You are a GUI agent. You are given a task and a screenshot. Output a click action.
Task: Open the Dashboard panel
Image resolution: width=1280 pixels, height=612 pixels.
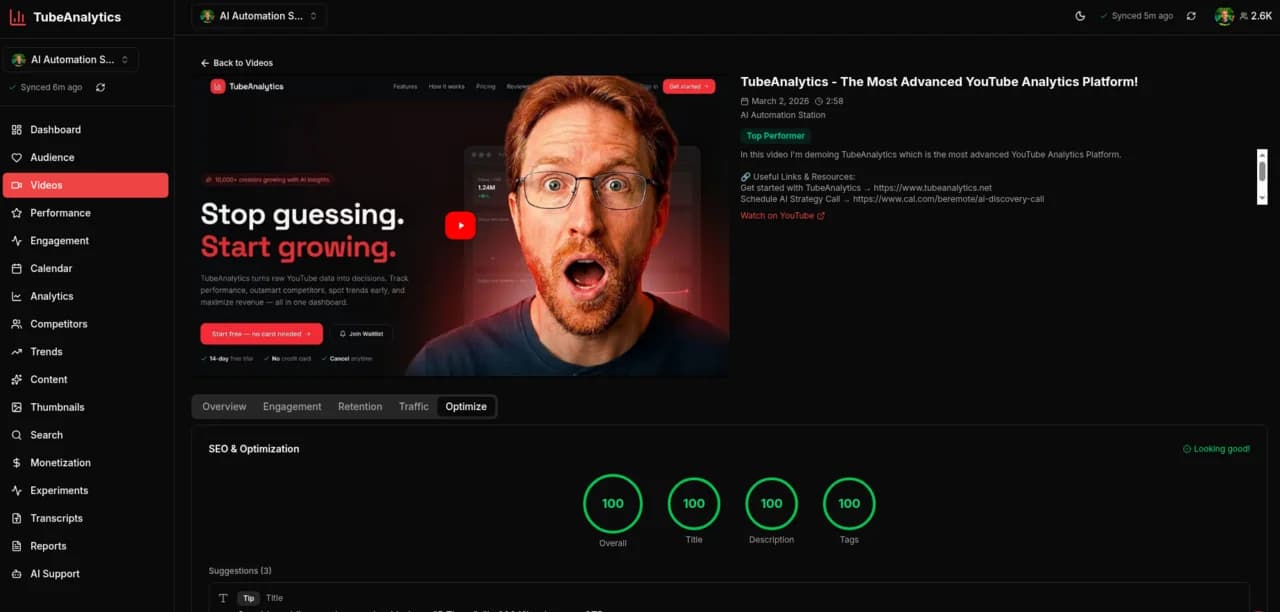click(x=53, y=129)
